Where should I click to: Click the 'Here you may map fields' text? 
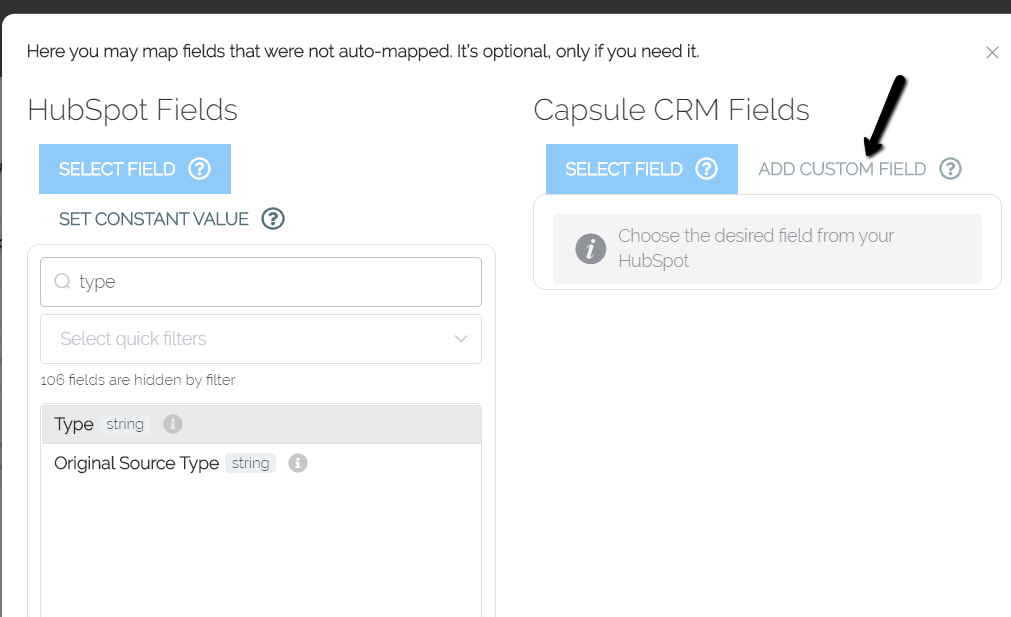click(362, 51)
